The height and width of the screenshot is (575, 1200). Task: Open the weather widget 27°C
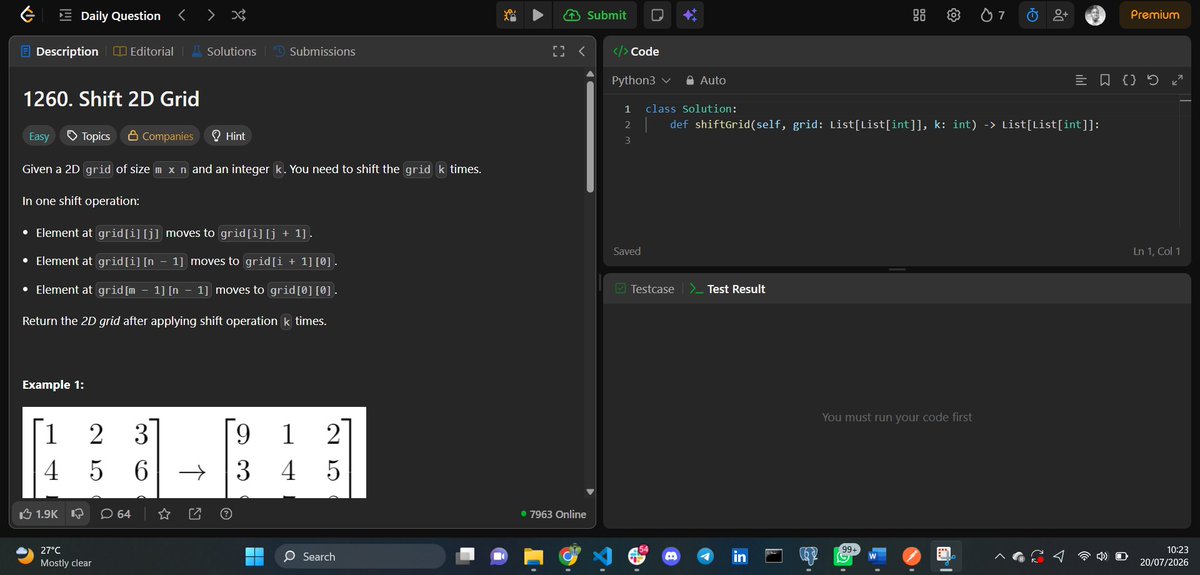(52, 556)
